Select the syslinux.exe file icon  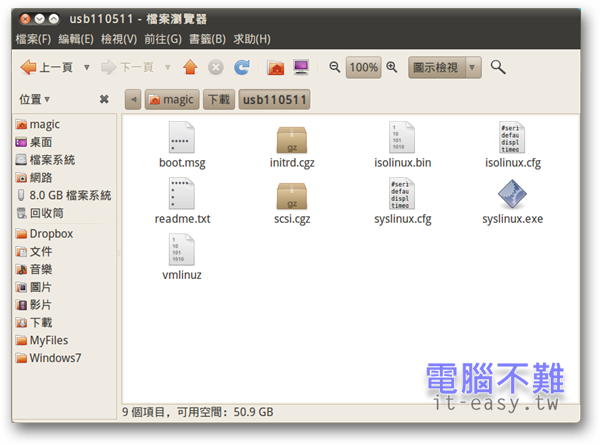[x=512, y=194]
